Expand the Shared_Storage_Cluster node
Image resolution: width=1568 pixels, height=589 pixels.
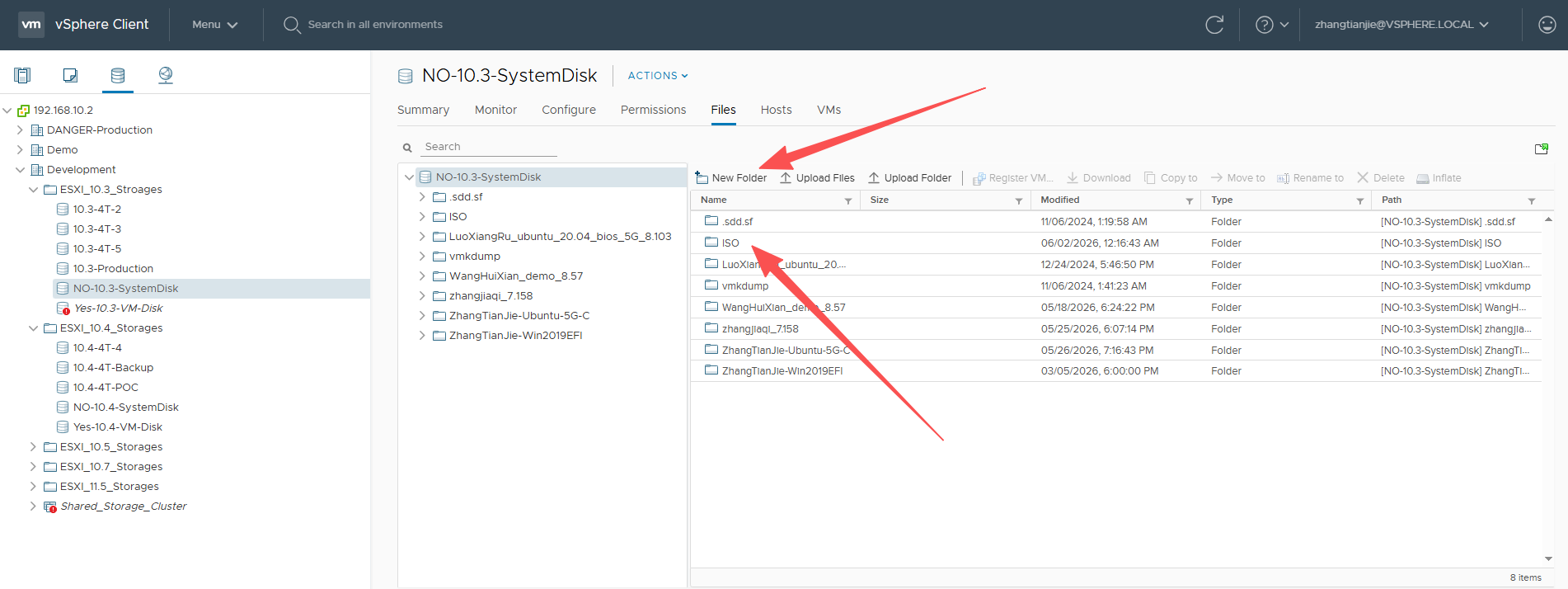(x=33, y=507)
